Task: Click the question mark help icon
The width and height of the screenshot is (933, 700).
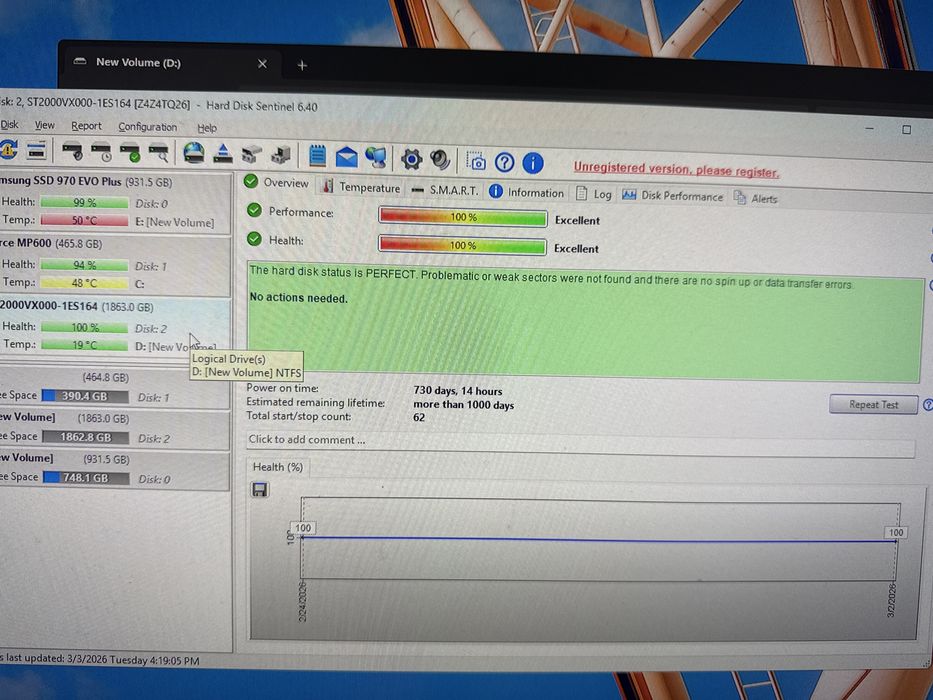Action: pos(505,162)
